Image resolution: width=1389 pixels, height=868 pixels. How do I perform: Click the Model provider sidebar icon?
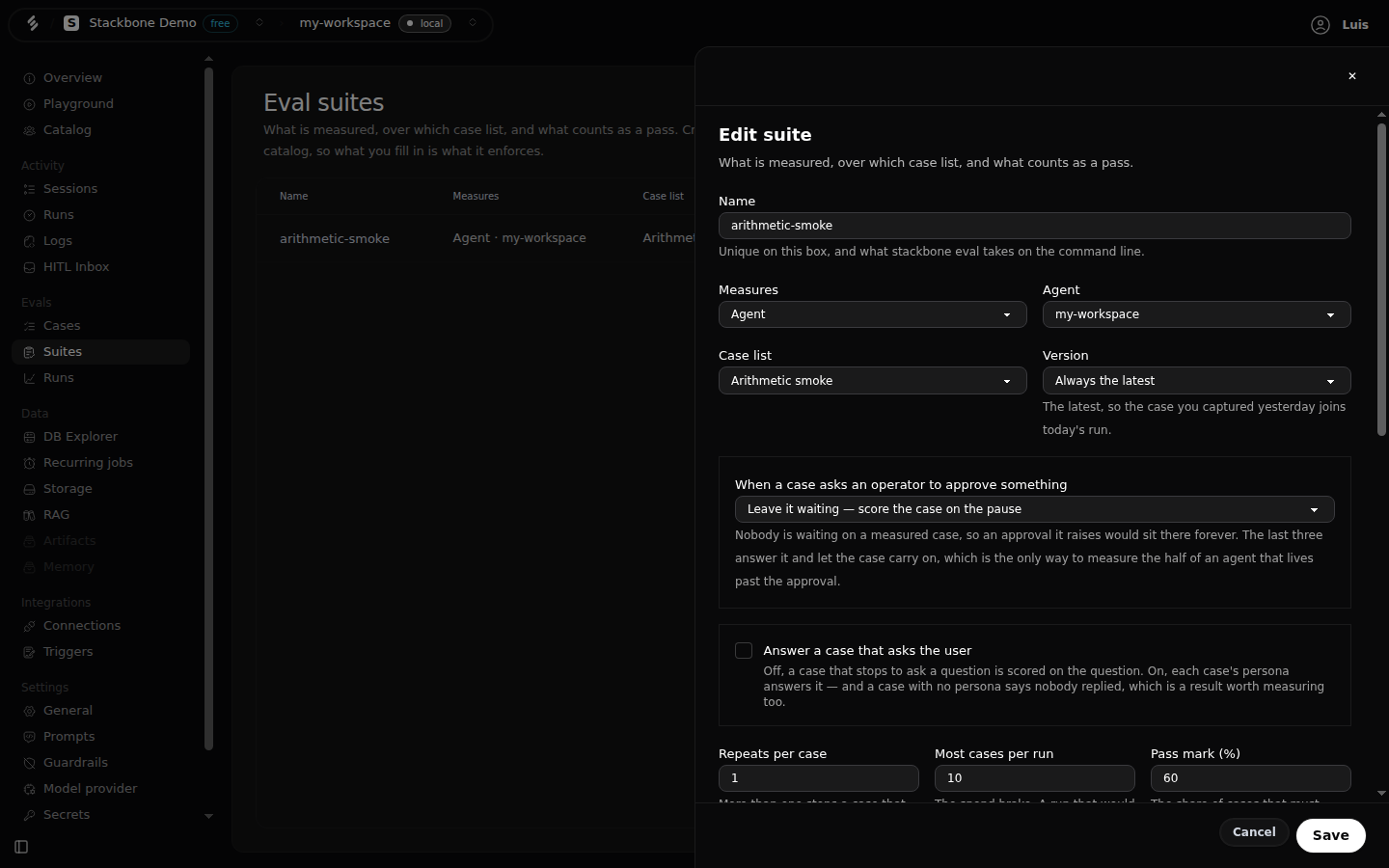(x=29, y=789)
